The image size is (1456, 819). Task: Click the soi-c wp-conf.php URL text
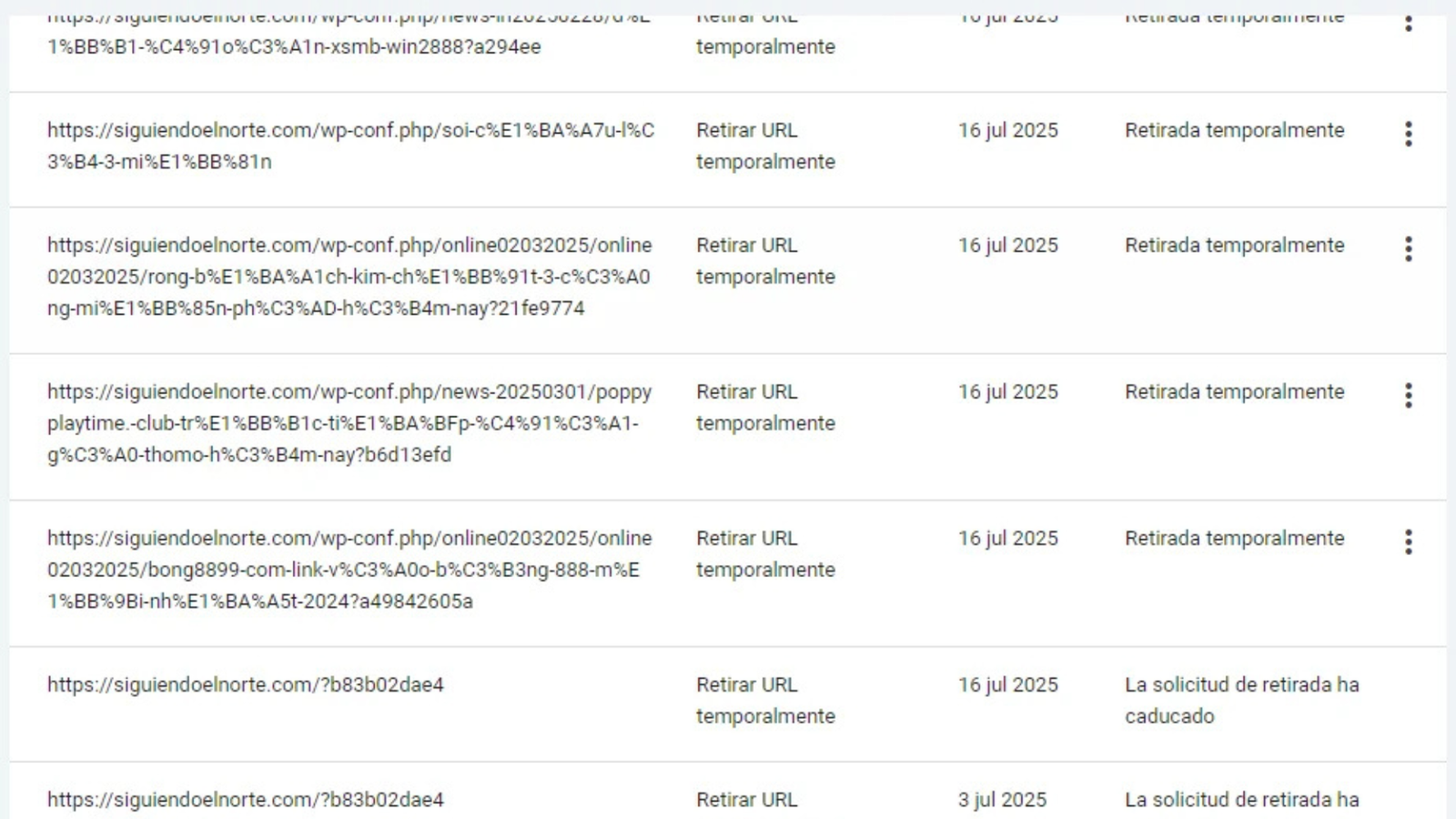pyautogui.click(x=350, y=146)
